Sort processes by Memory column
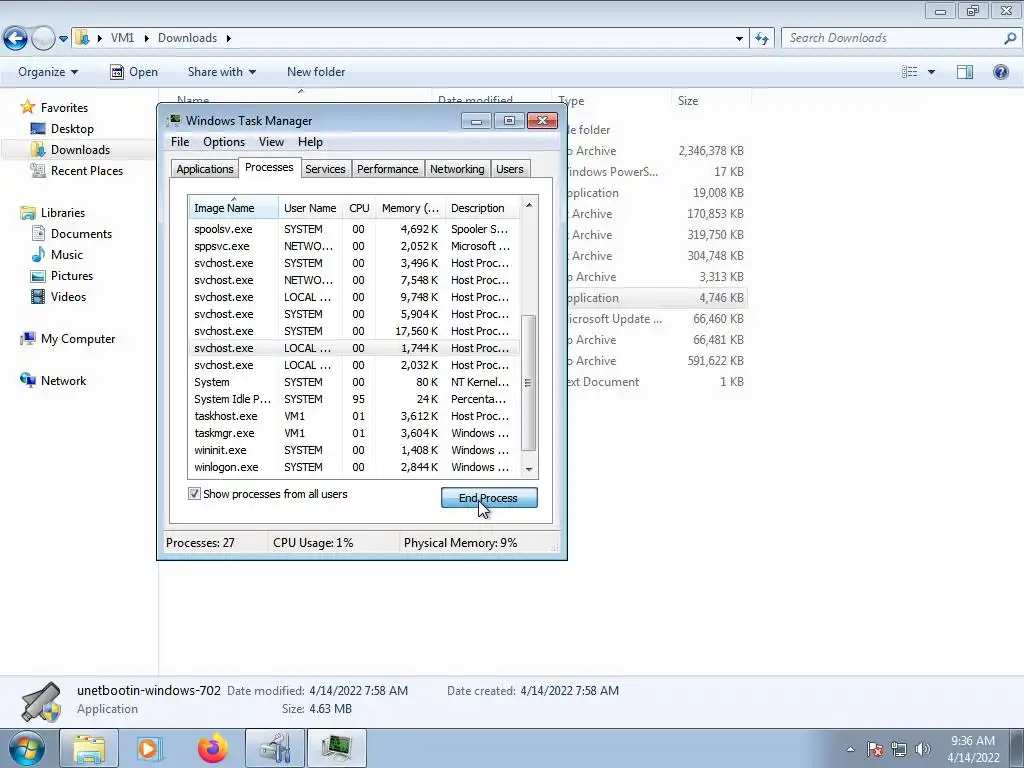This screenshot has width=1024, height=768. (410, 208)
